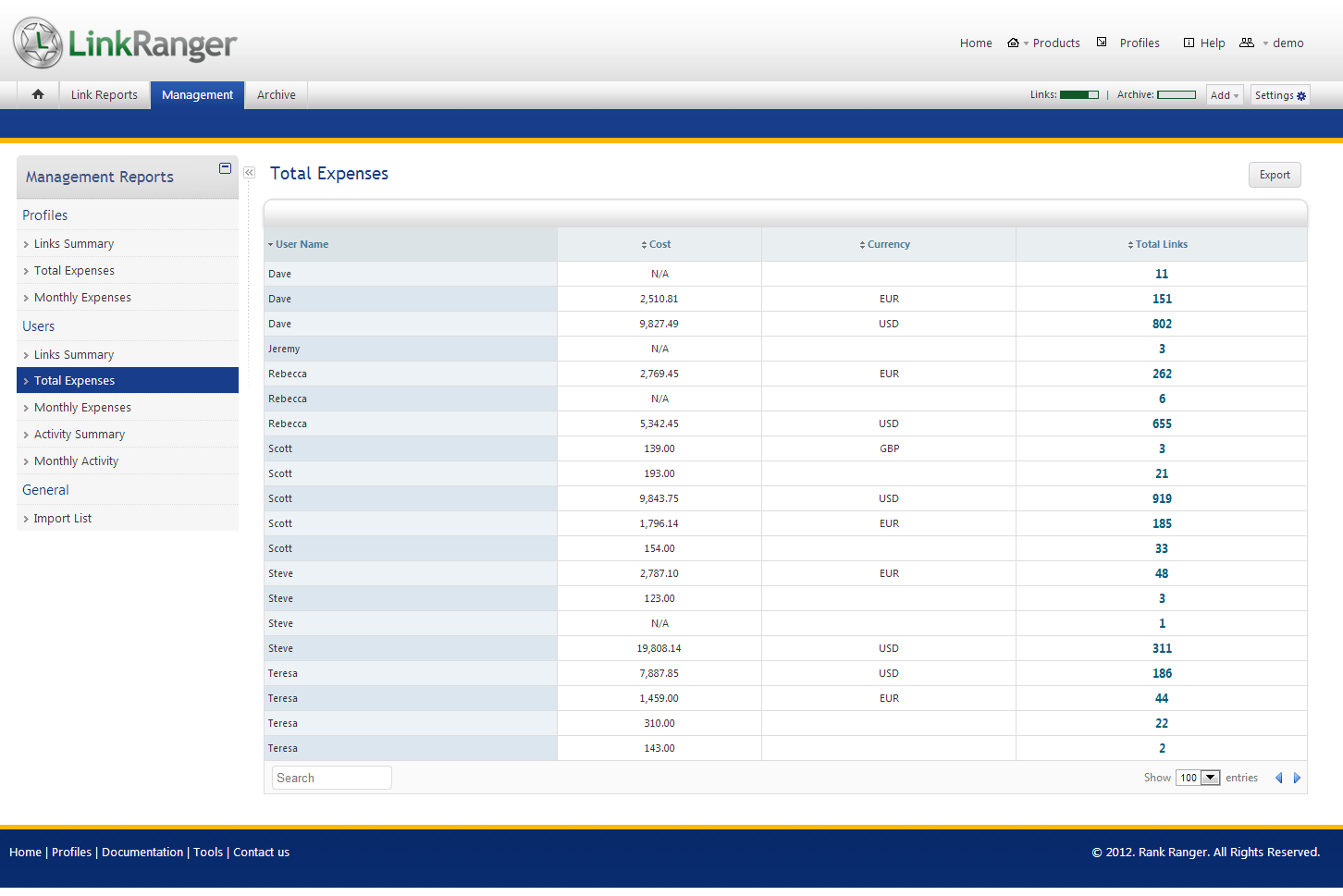Expand the demo user menu
Image resolution: width=1343 pixels, height=896 pixels.
(x=1283, y=43)
